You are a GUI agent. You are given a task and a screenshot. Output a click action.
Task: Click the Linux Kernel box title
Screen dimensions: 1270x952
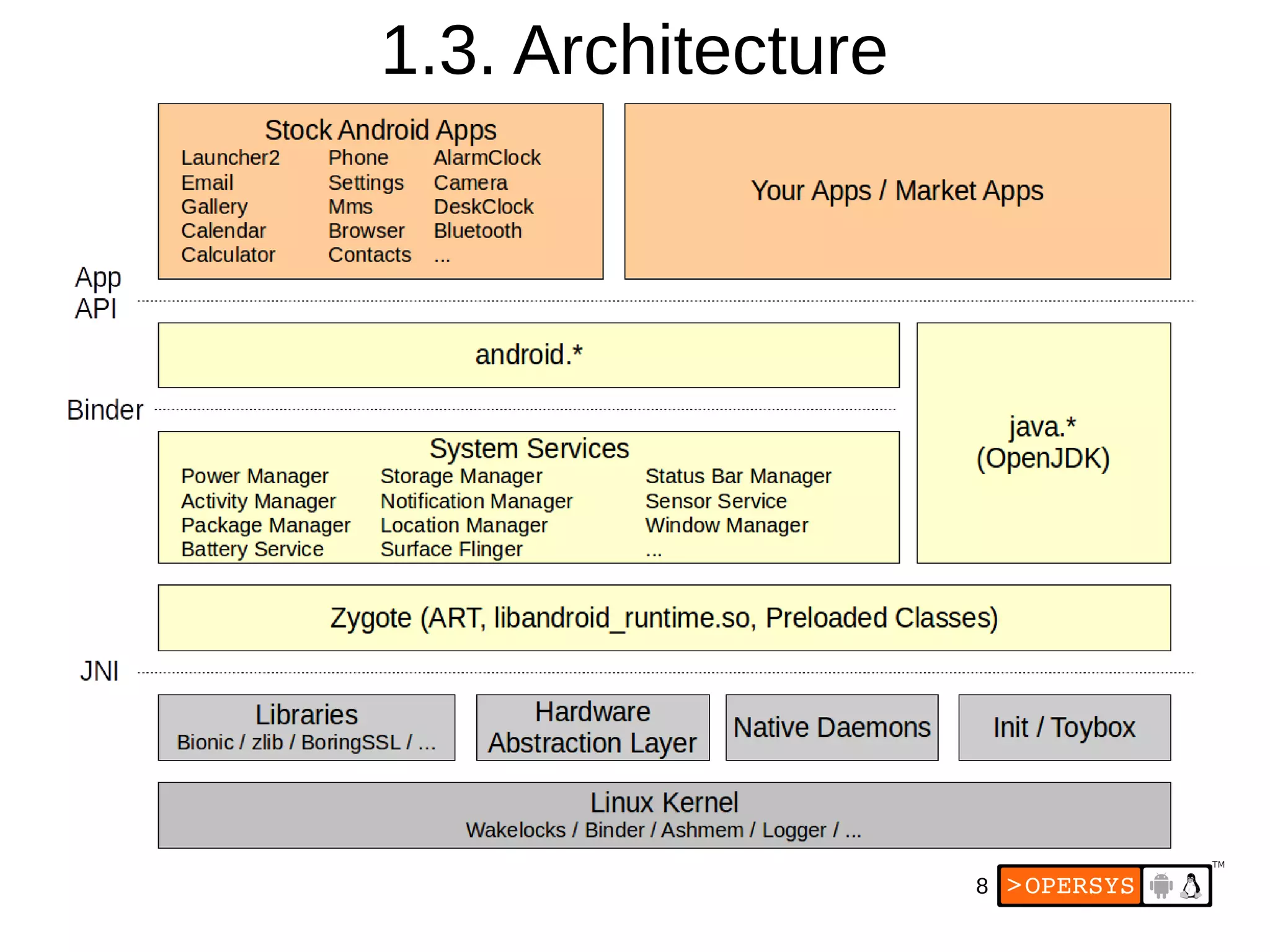point(664,803)
